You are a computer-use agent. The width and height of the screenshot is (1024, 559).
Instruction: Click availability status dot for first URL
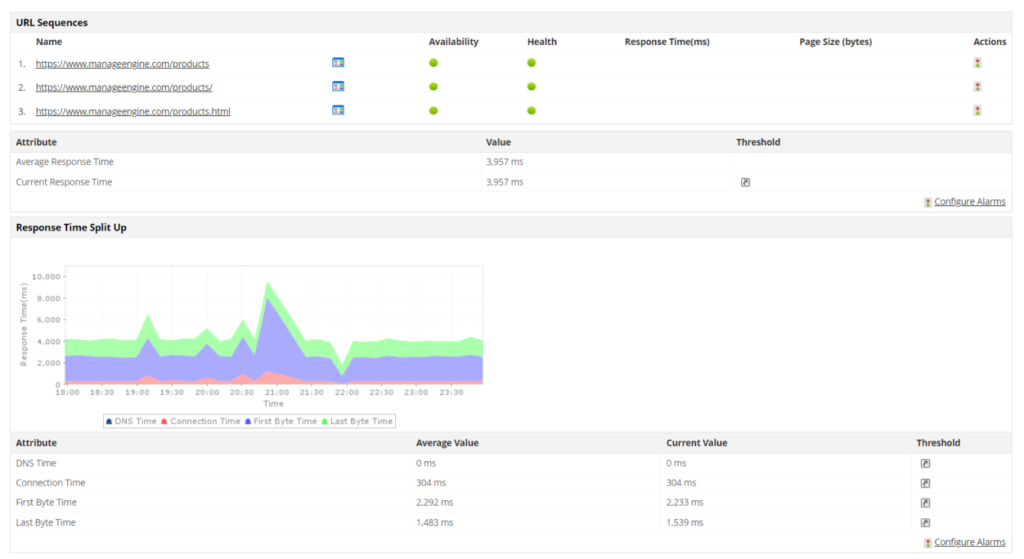(x=434, y=62)
